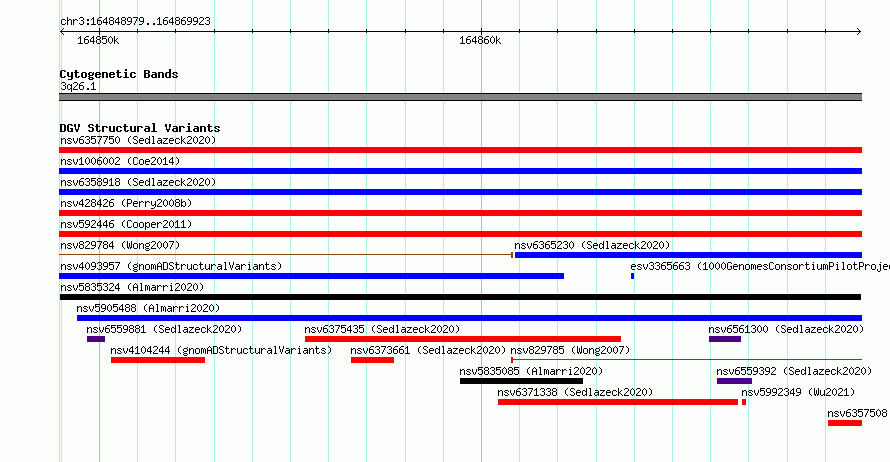This screenshot has width=890, height=462.
Task: Click the red bar of nsv6357750
Action: [x=460, y=150]
